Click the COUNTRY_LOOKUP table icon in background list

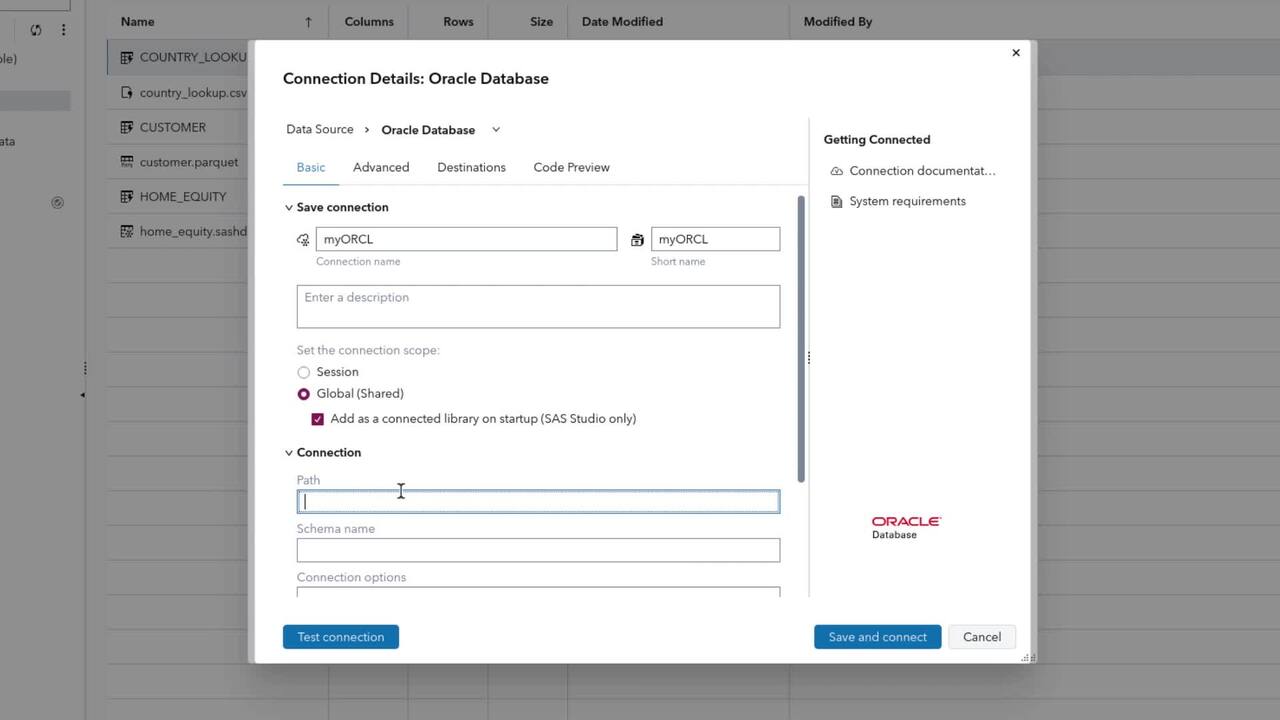(127, 58)
